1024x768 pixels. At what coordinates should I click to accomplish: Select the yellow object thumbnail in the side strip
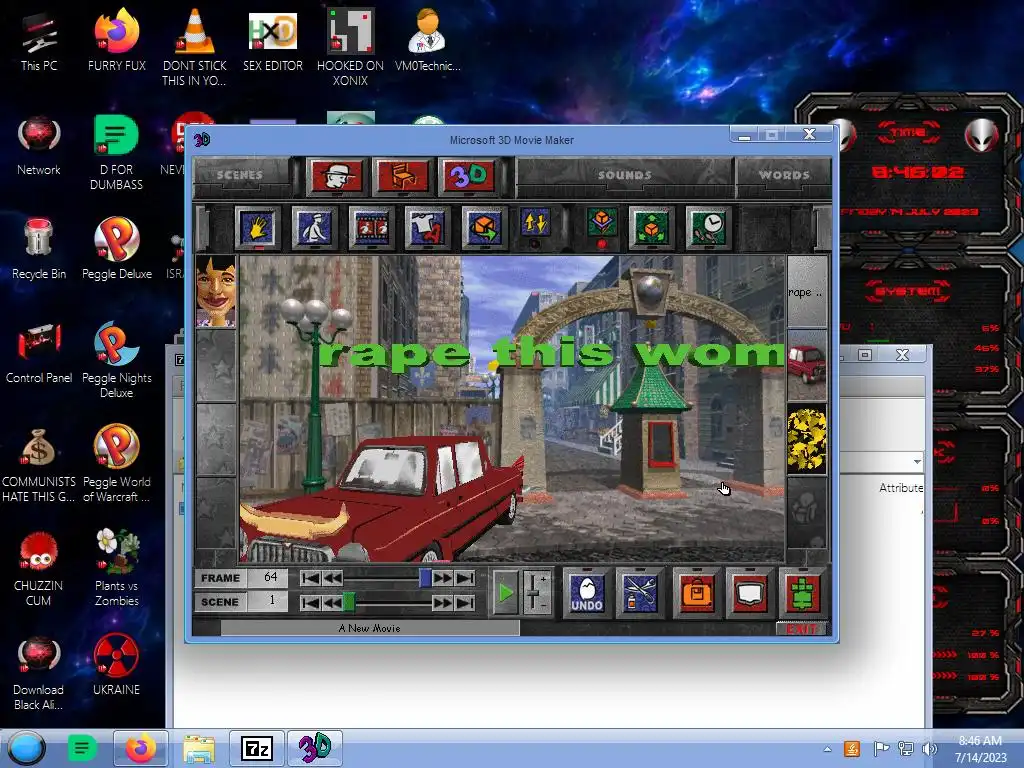coord(807,438)
